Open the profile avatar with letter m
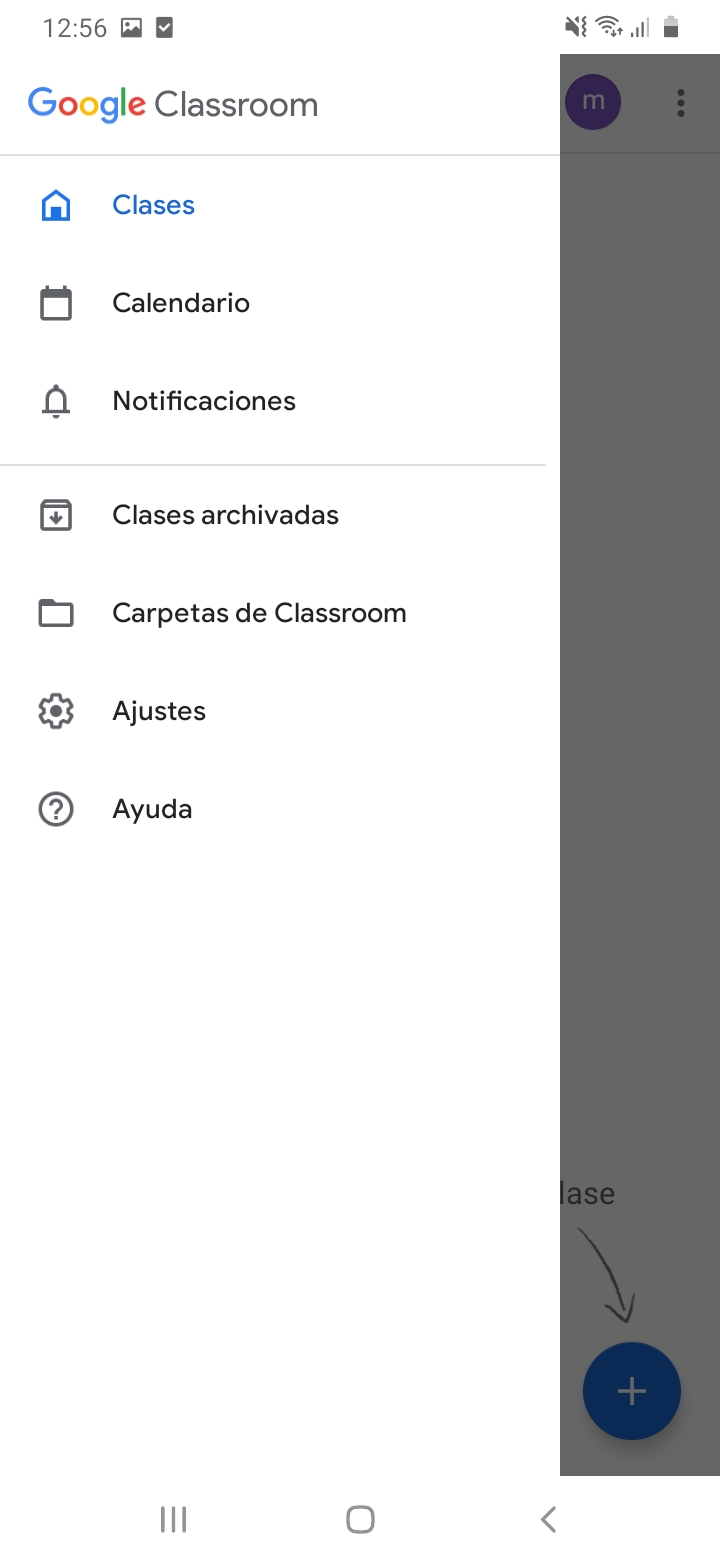Viewport: 720px width, 1560px height. point(594,101)
